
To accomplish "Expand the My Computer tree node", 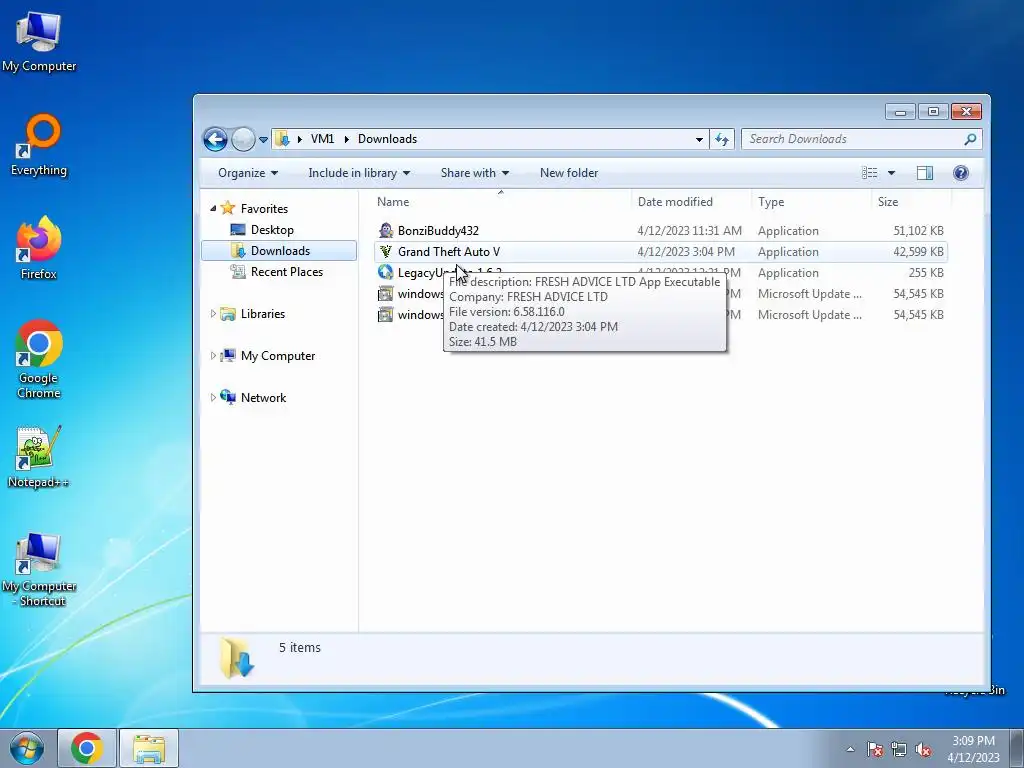I will [x=213, y=356].
